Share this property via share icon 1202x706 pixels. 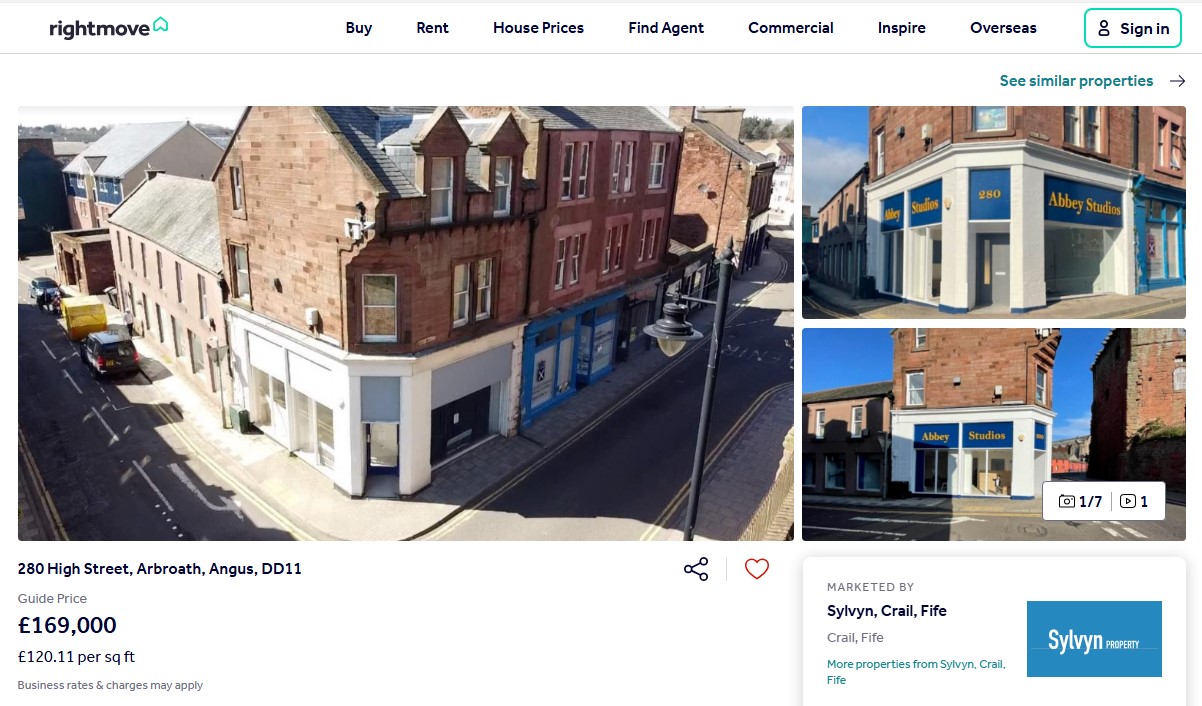click(x=696, y=569)
